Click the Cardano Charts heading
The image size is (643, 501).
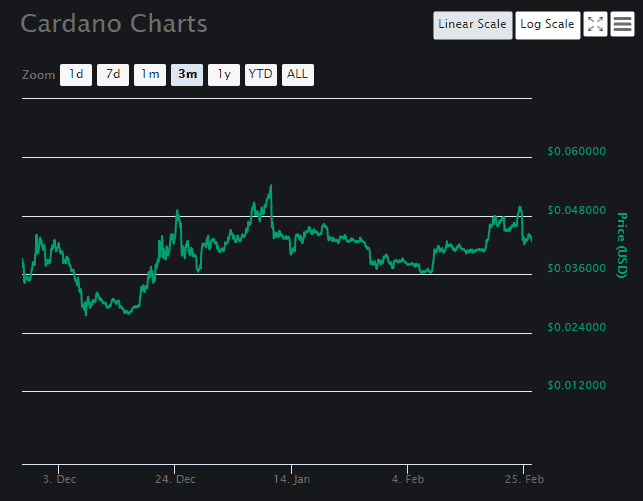coord(114,24)
